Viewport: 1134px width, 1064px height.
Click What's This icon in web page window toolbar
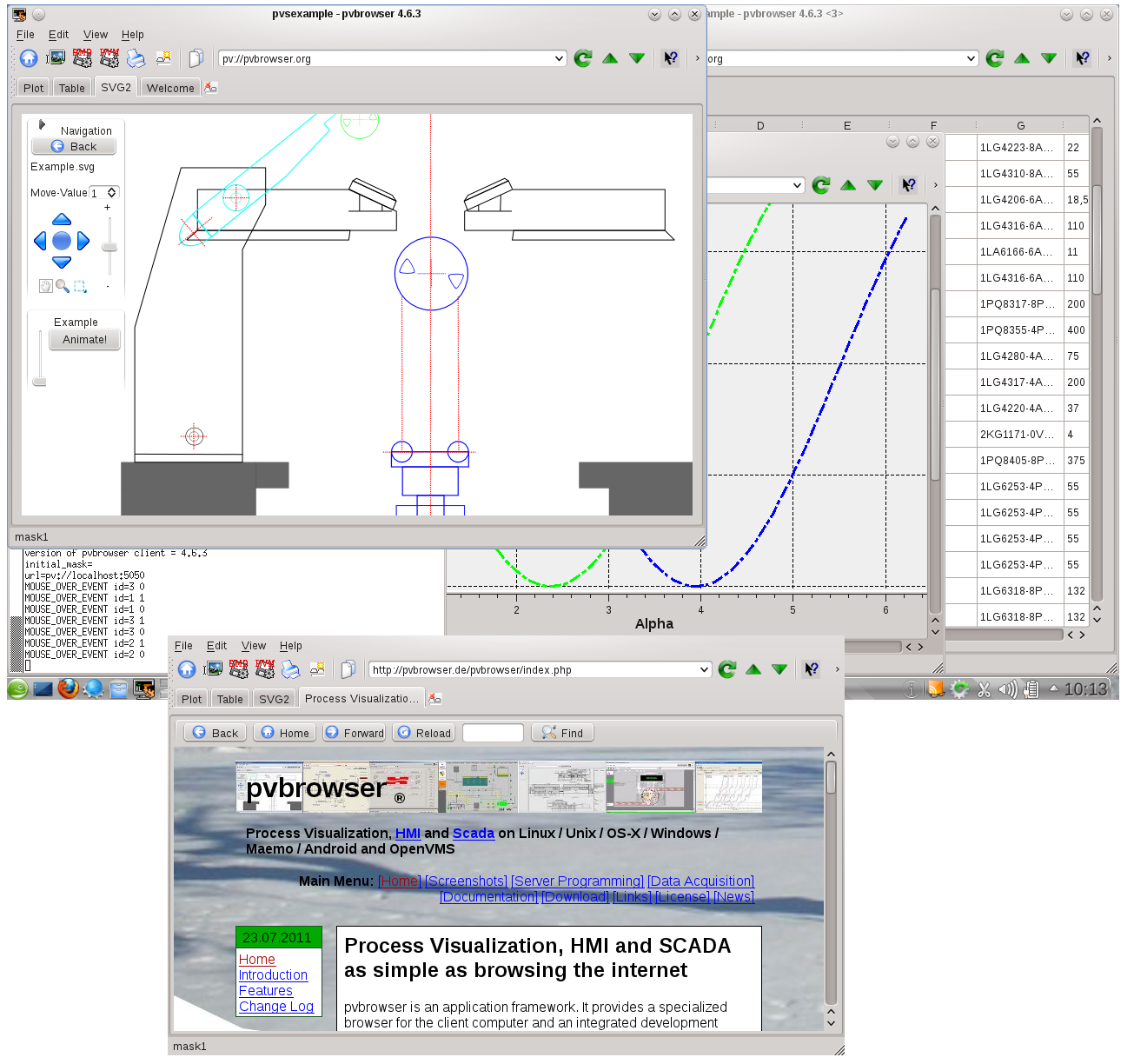[812, 669]
